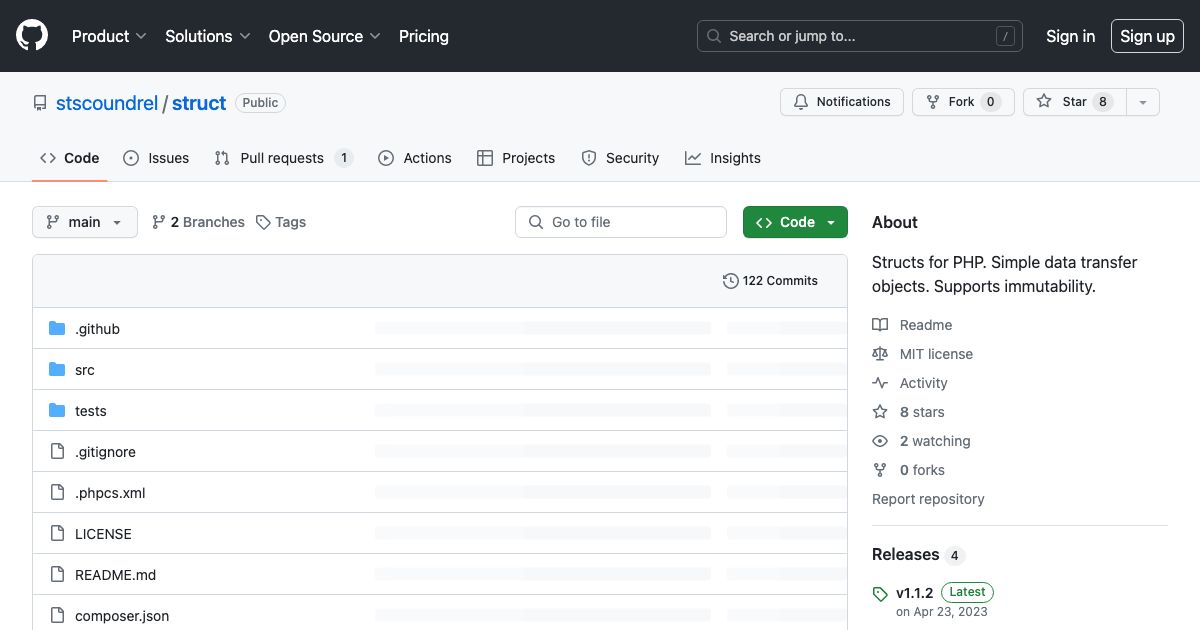Click the Branches icon next to main
Image resolution: width=1200 pixels, height=630 pixels.
pyautogui.click(x=159, y=221)
